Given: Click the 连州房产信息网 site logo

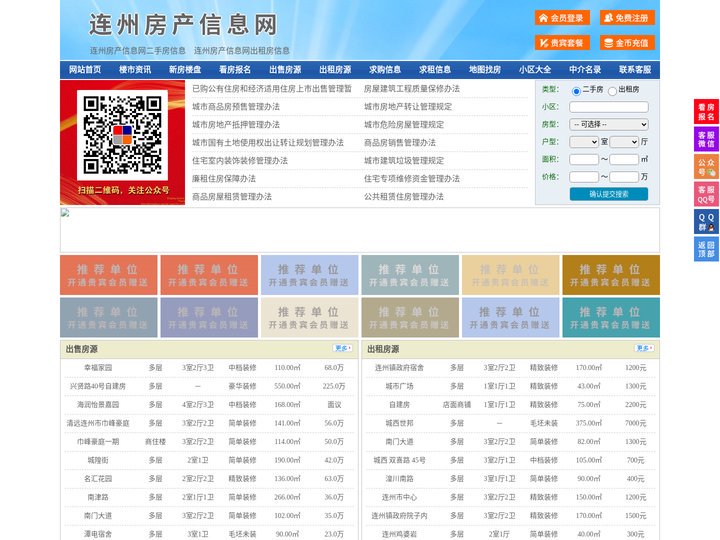Looking at the screenshot, I should pos(183,25).
